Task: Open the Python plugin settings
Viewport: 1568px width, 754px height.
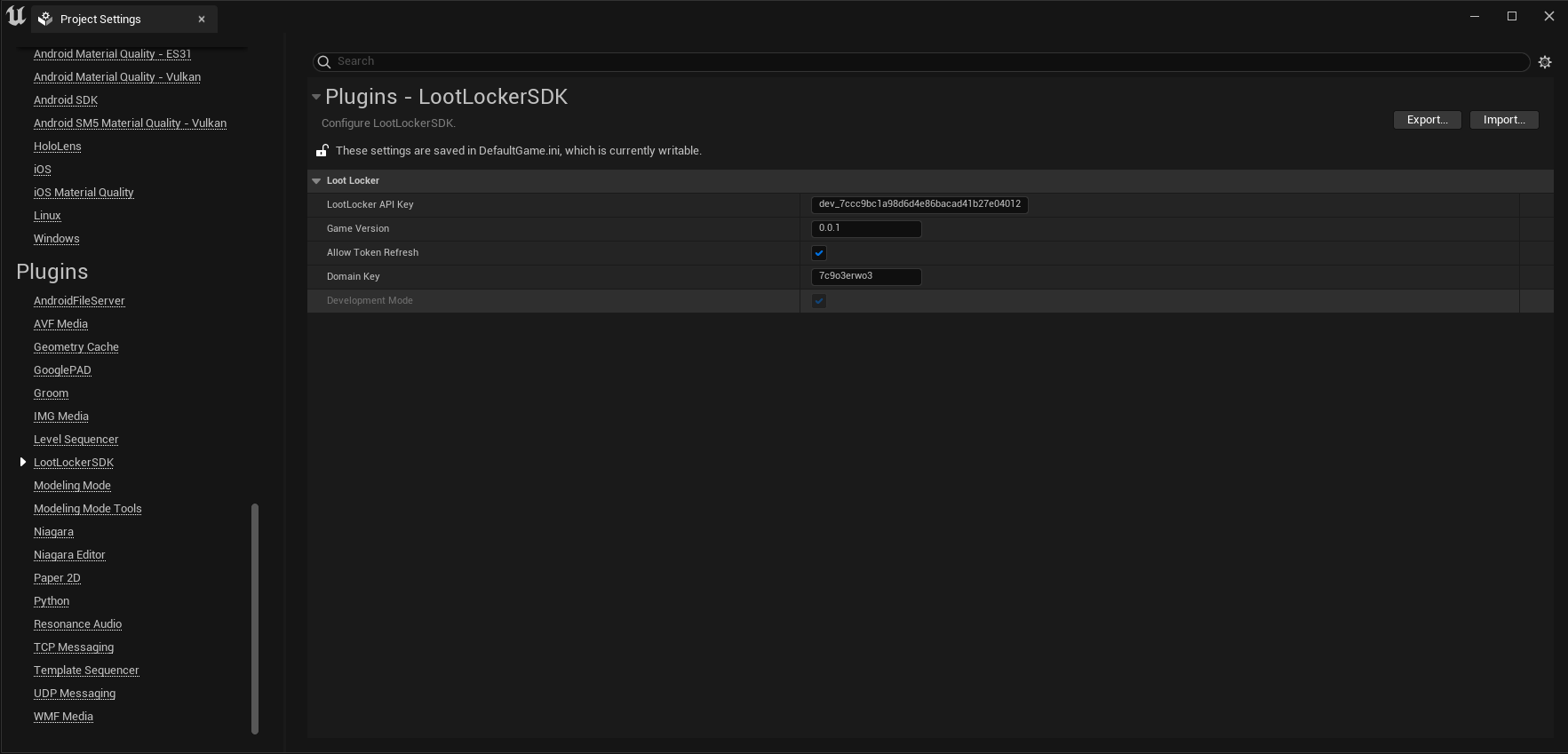Action: tap(52, 601)
